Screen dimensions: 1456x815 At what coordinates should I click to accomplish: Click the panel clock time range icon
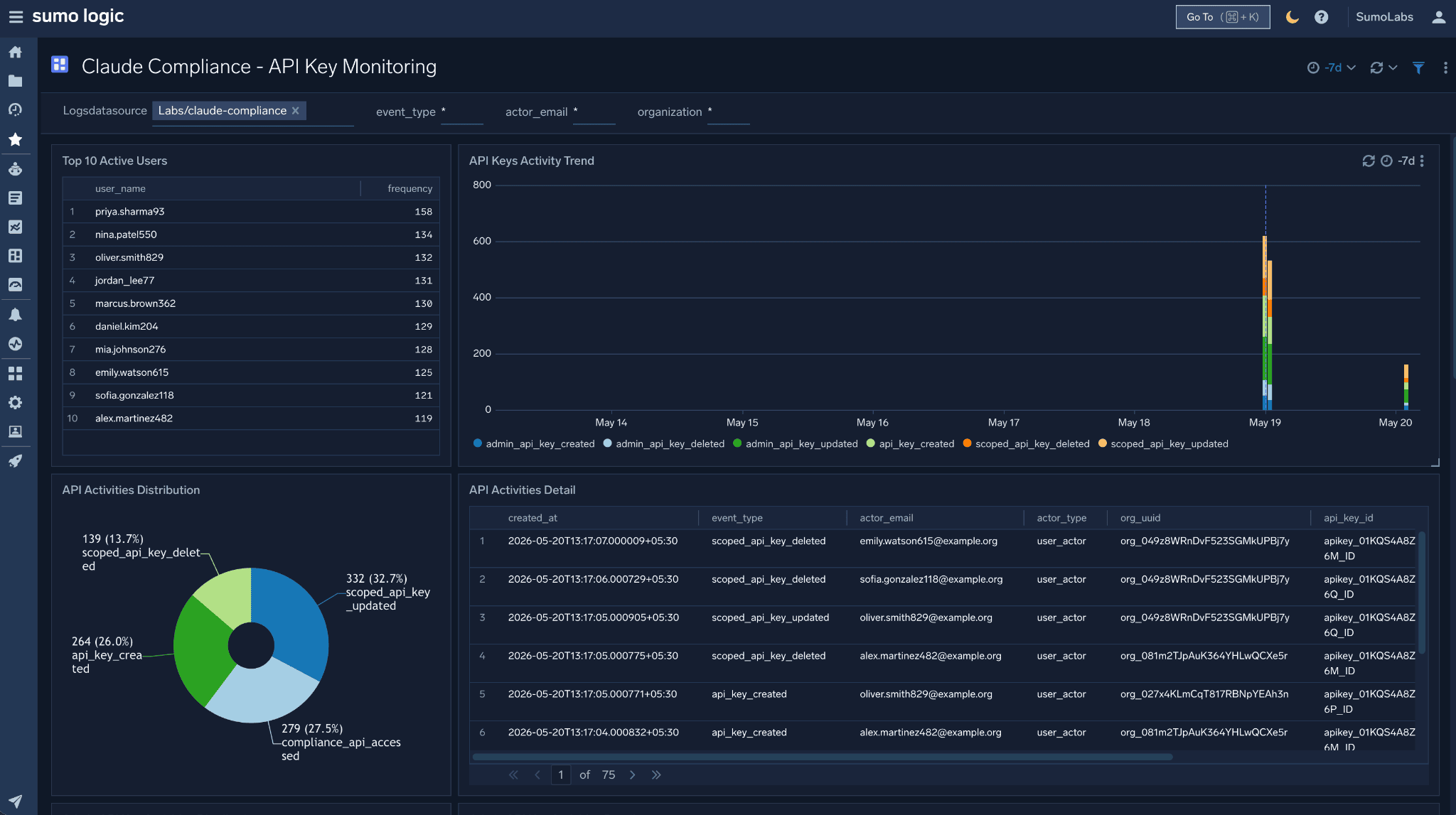click(1386, 161)
